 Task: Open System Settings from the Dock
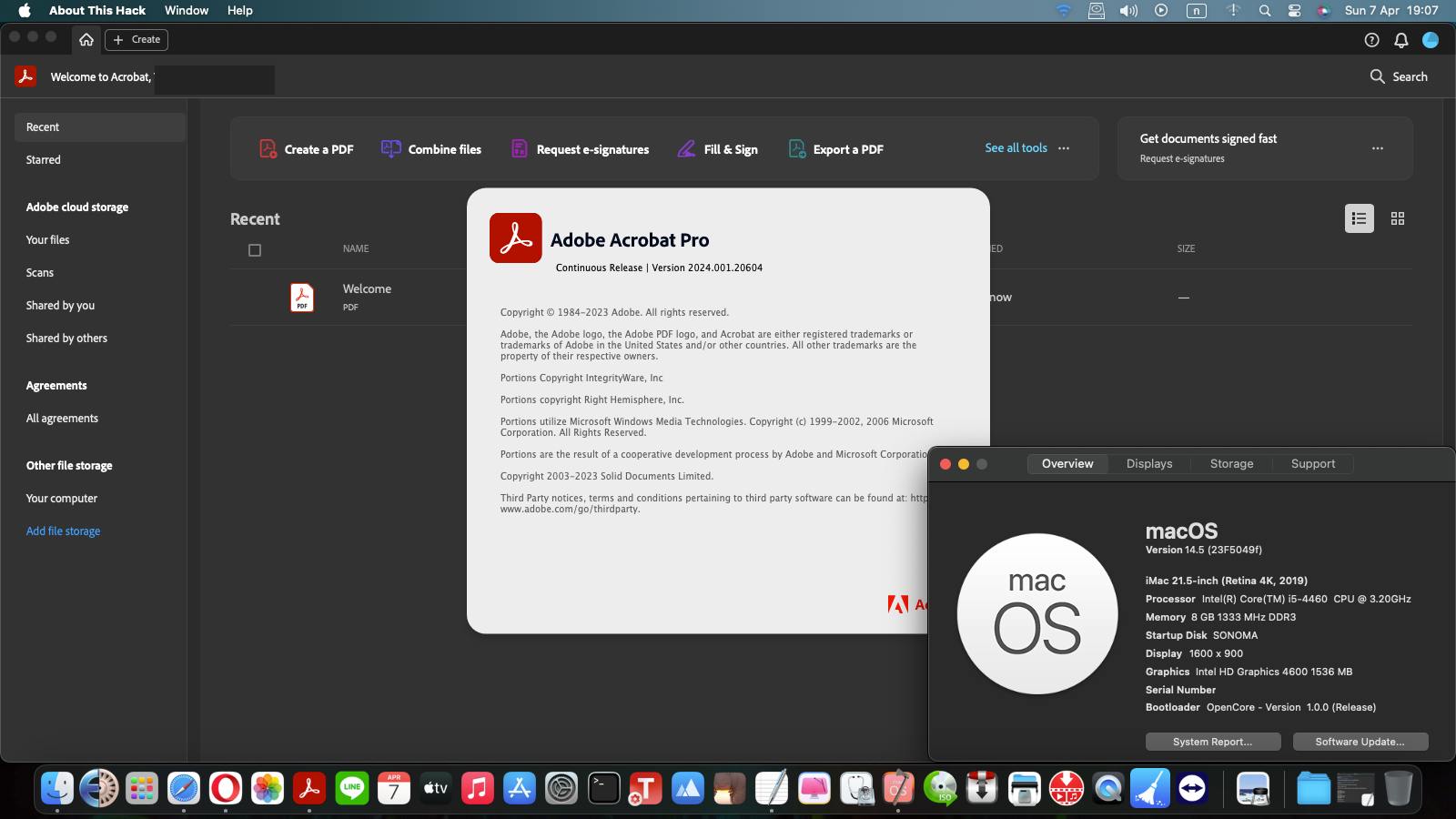pyautogui.click(x=561, y=788)
